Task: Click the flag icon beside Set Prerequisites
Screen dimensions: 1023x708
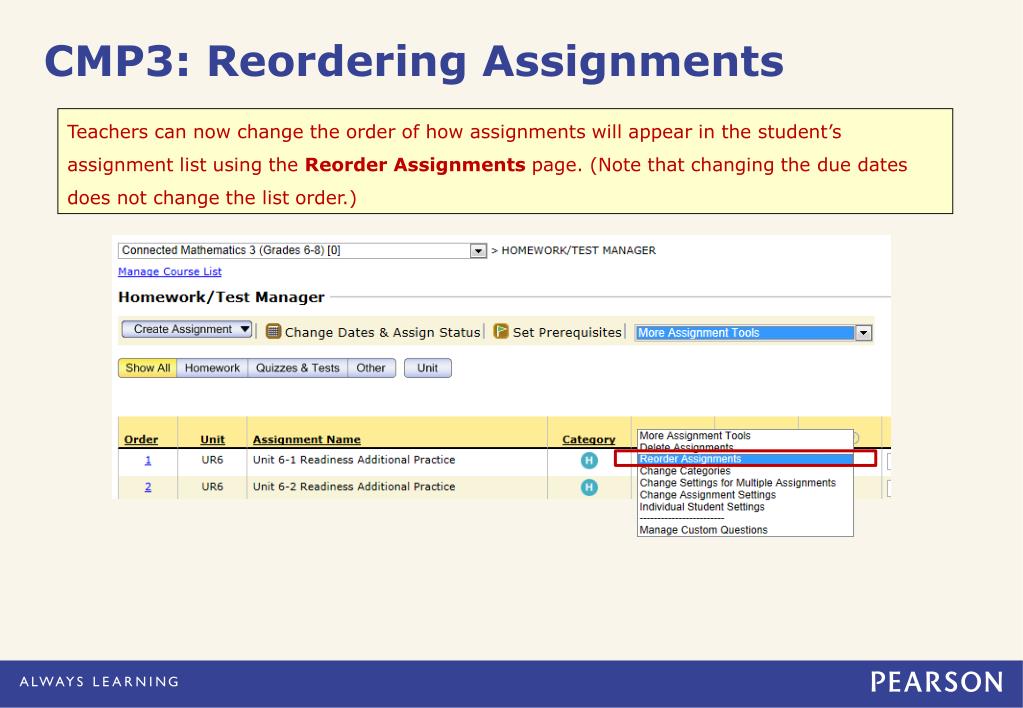Action: pyautogui.click(x=500, y=331)
